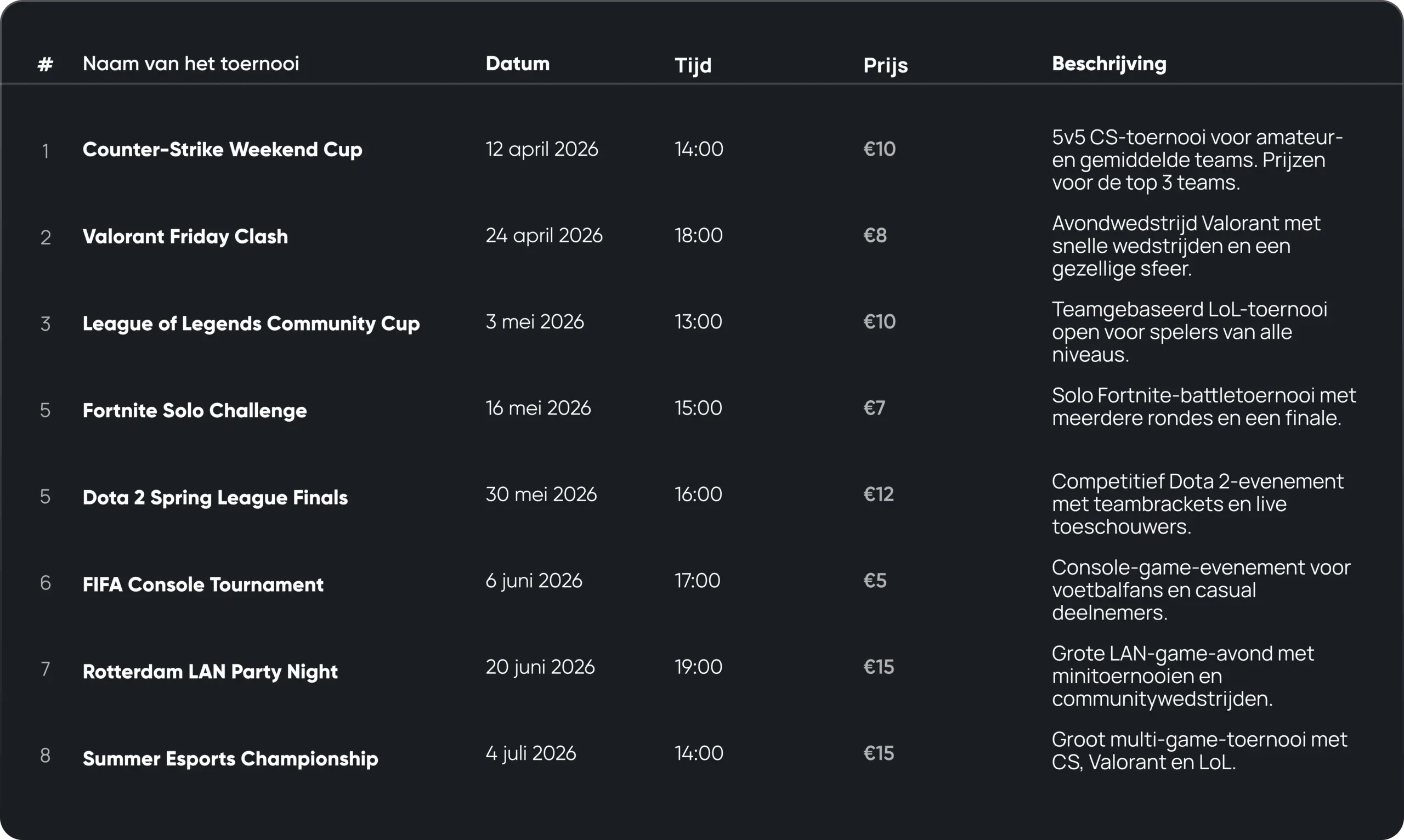The image size is (1404, 840).
Task: Select the Beschrijving column header
Action: [1109, 64]
